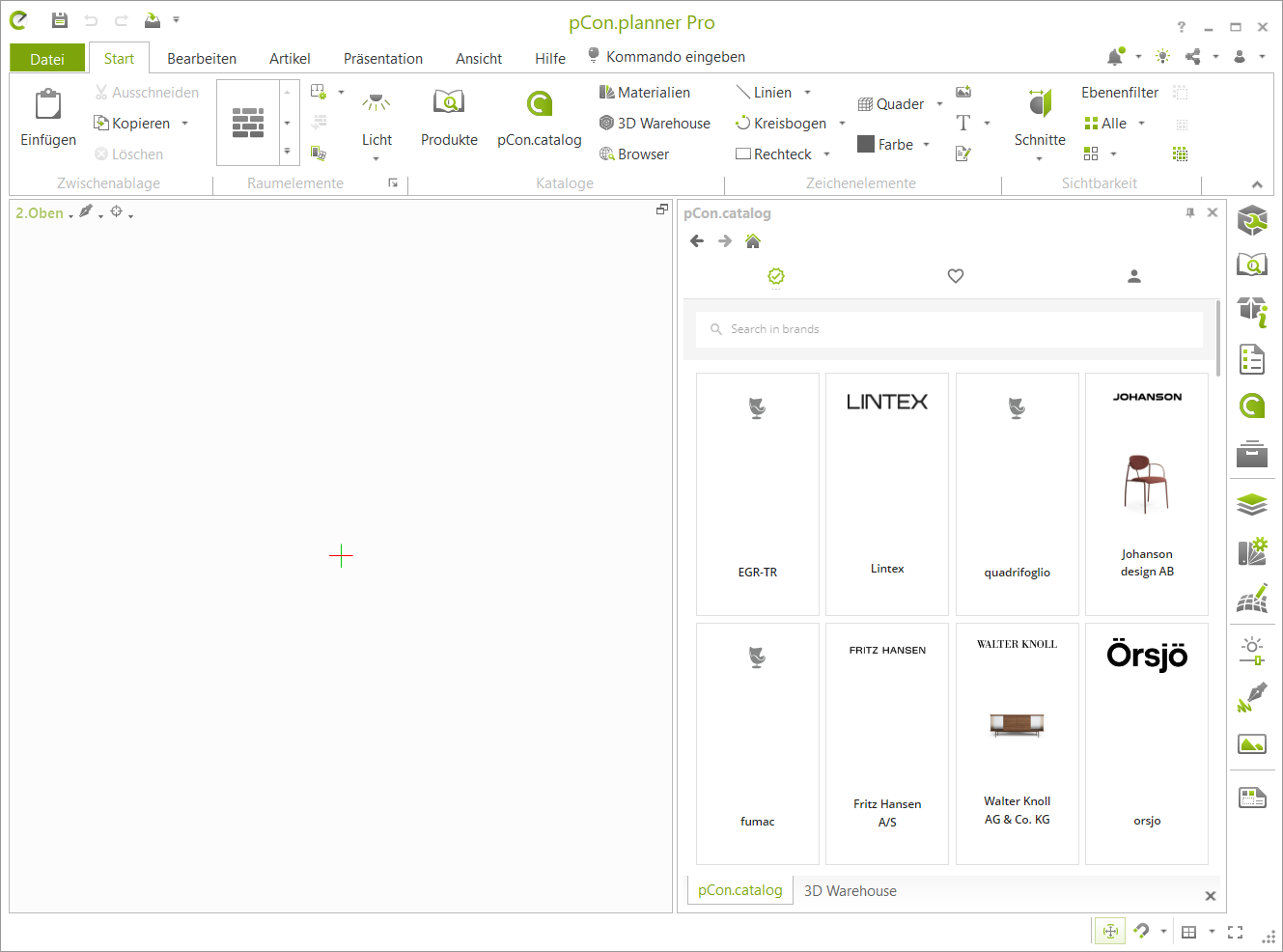
Task: Toggle the move mode in status bar
Action: (x=1111, y=932)
